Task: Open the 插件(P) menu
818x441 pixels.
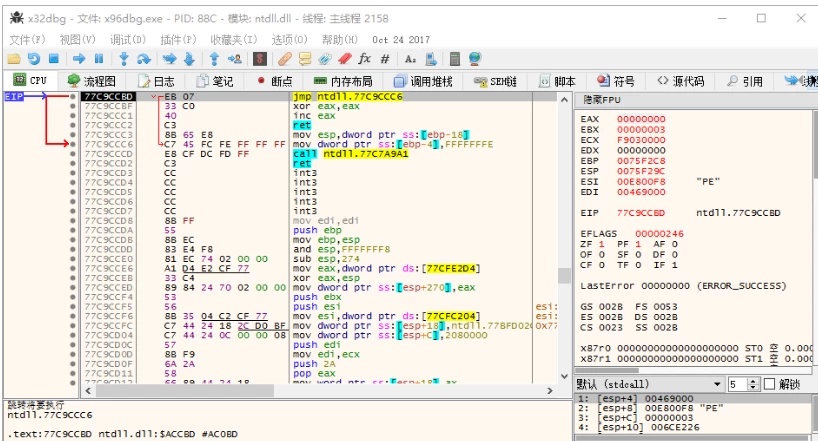Action: pos(177,39)
